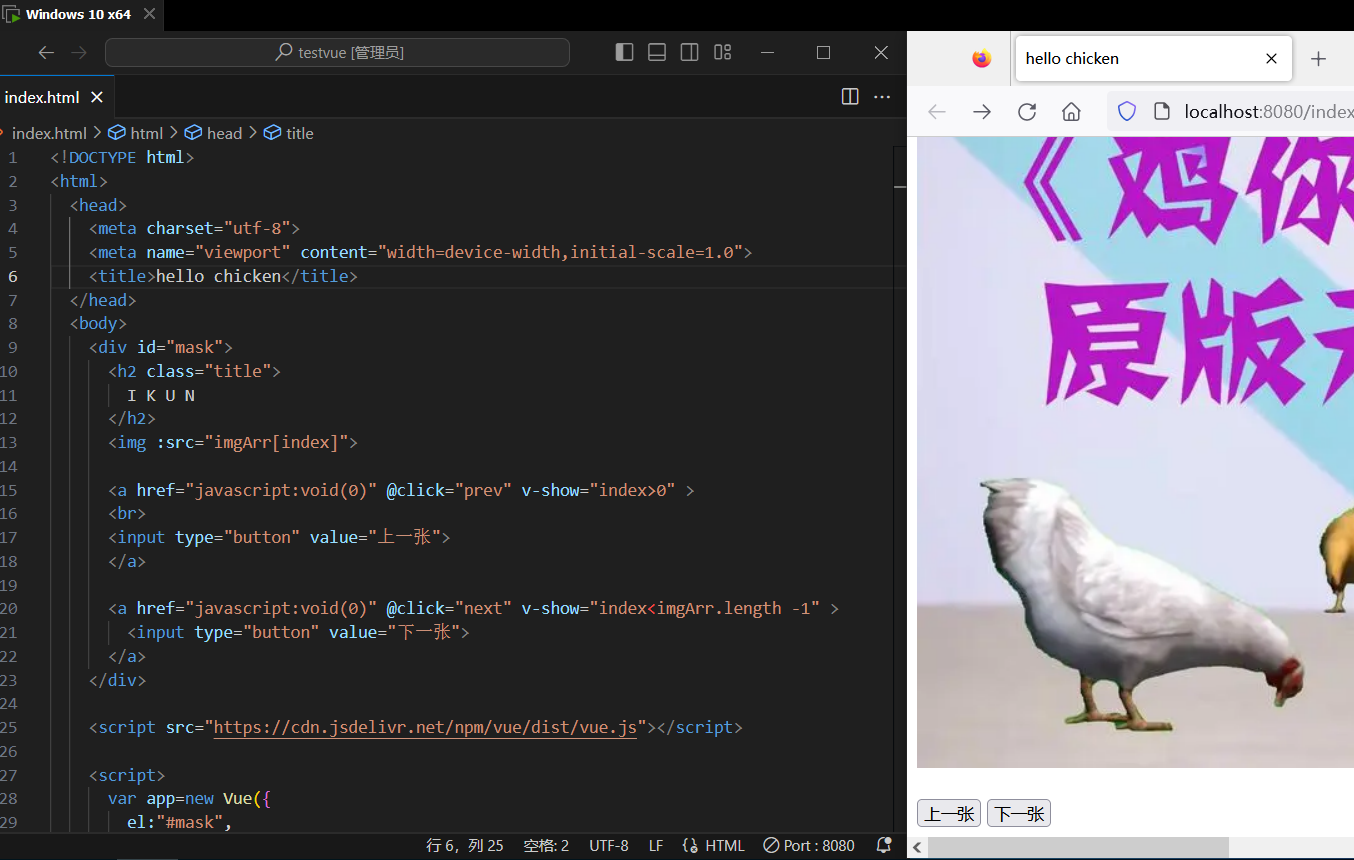
Task: Close the index.html editor tab
Action: click(97, 97)
